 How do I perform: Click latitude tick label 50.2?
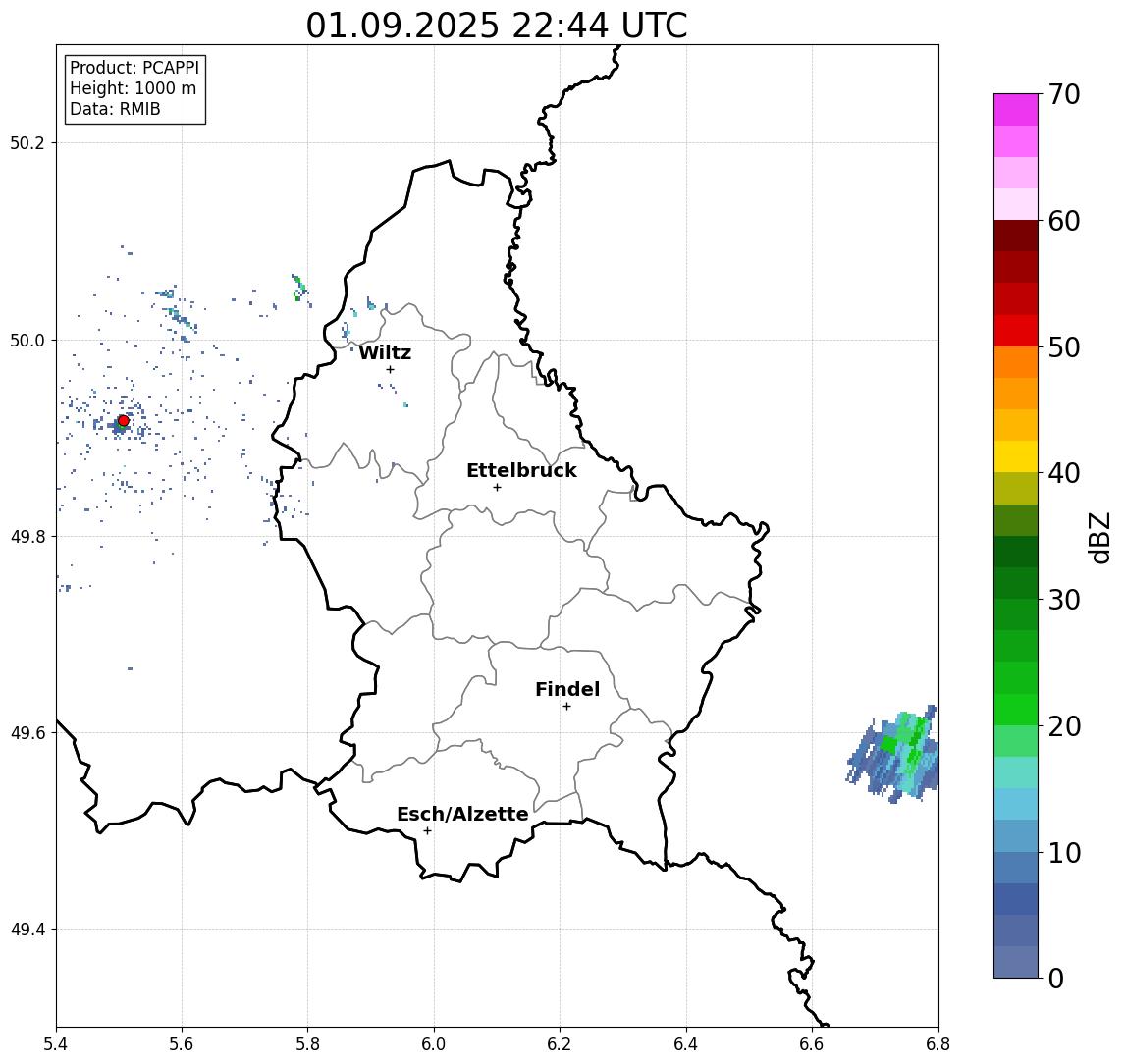(27, 142)
